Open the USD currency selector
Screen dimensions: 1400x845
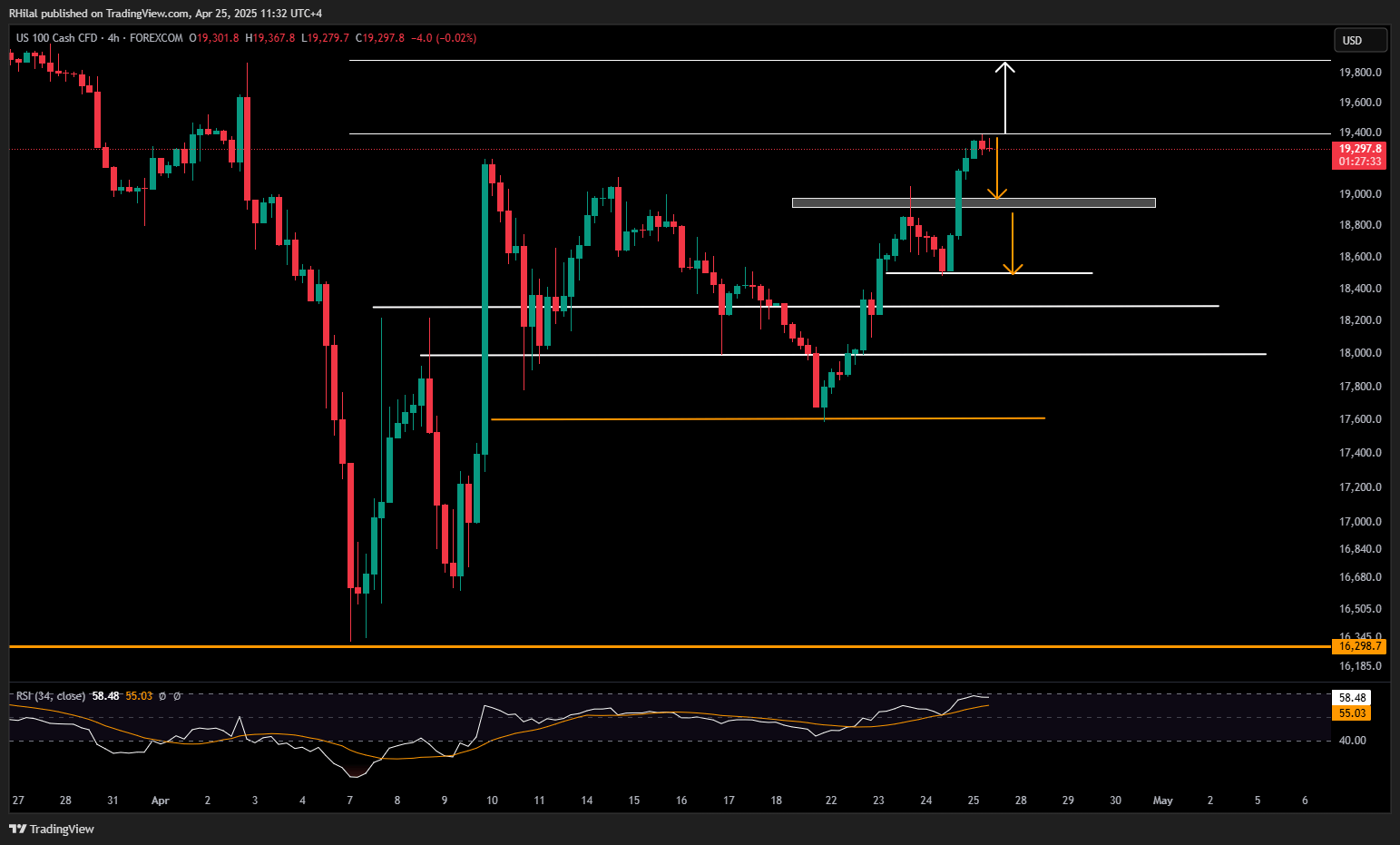pos(1359,40)
